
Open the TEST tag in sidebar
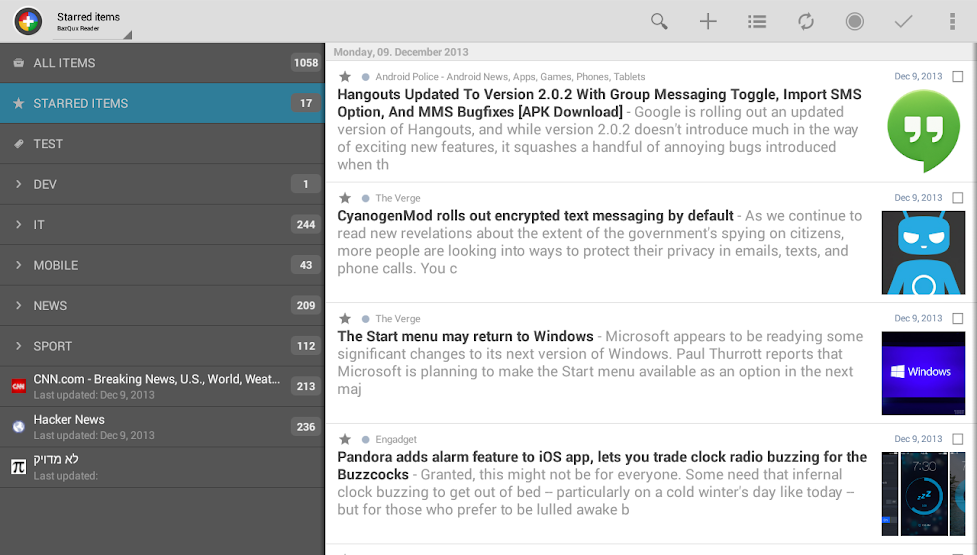point(48,144)
